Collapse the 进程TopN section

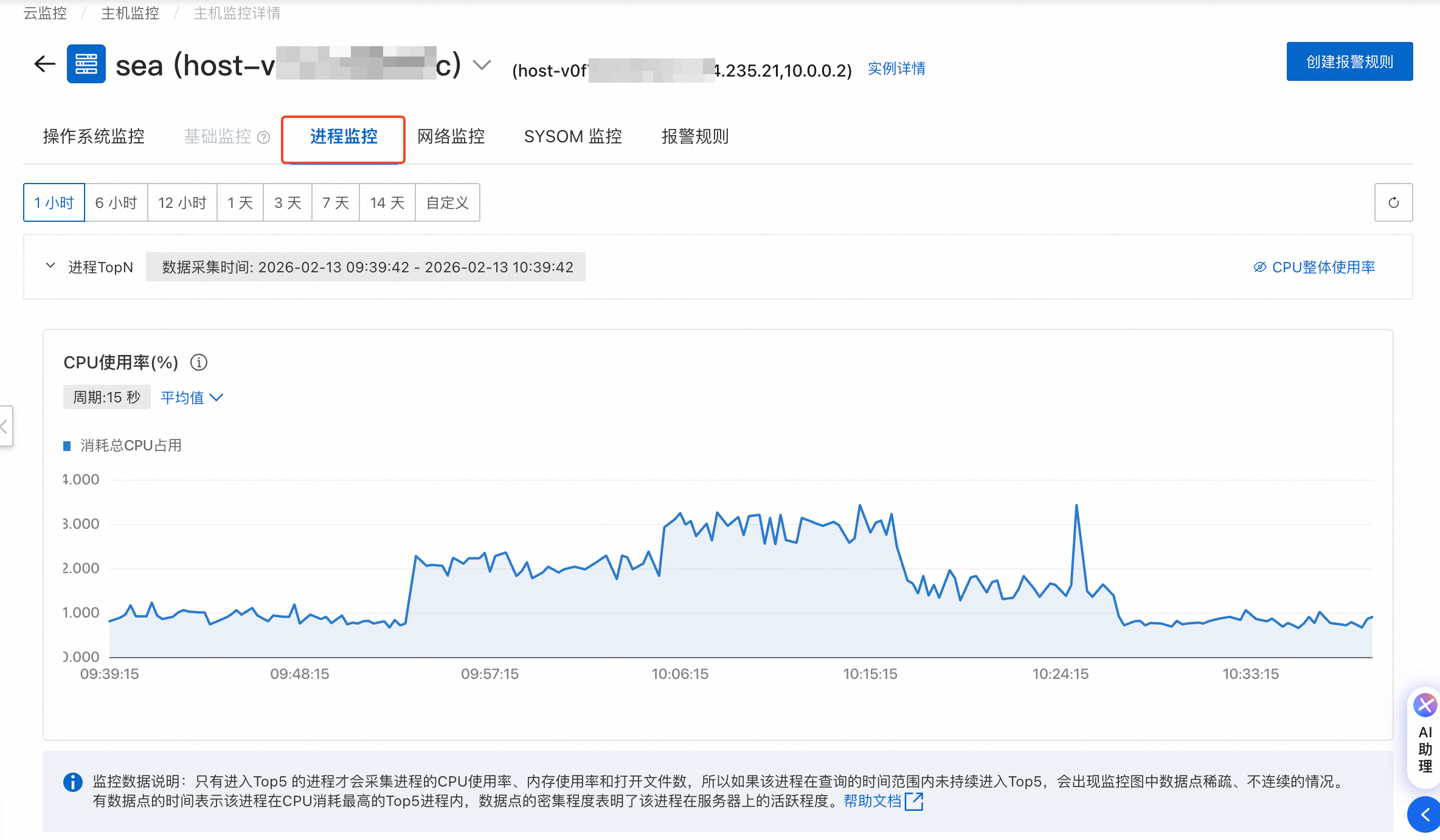50,266
